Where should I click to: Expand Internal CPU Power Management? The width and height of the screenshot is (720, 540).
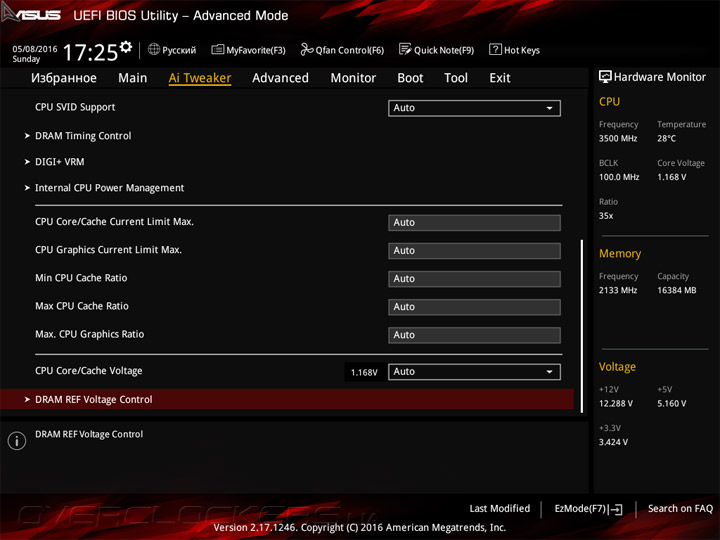[x=104, y=188]
